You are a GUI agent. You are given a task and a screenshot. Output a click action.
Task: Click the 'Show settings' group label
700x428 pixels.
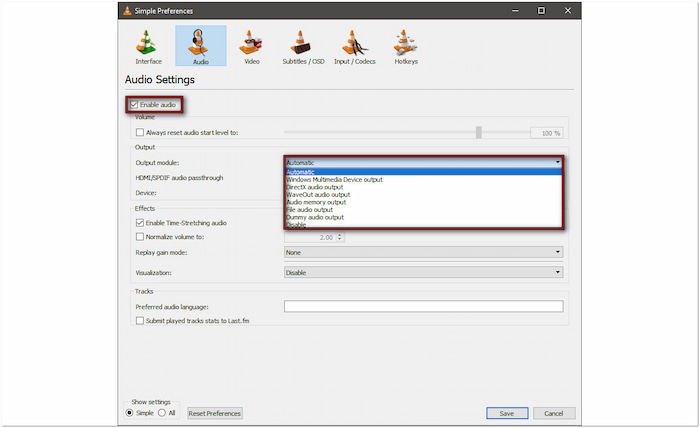click(x=151, y=402)
